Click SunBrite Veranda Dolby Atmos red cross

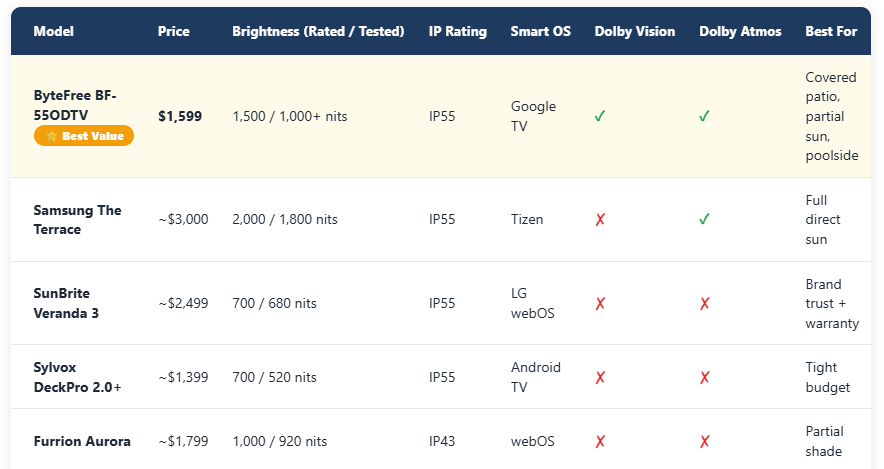point(704,303)
